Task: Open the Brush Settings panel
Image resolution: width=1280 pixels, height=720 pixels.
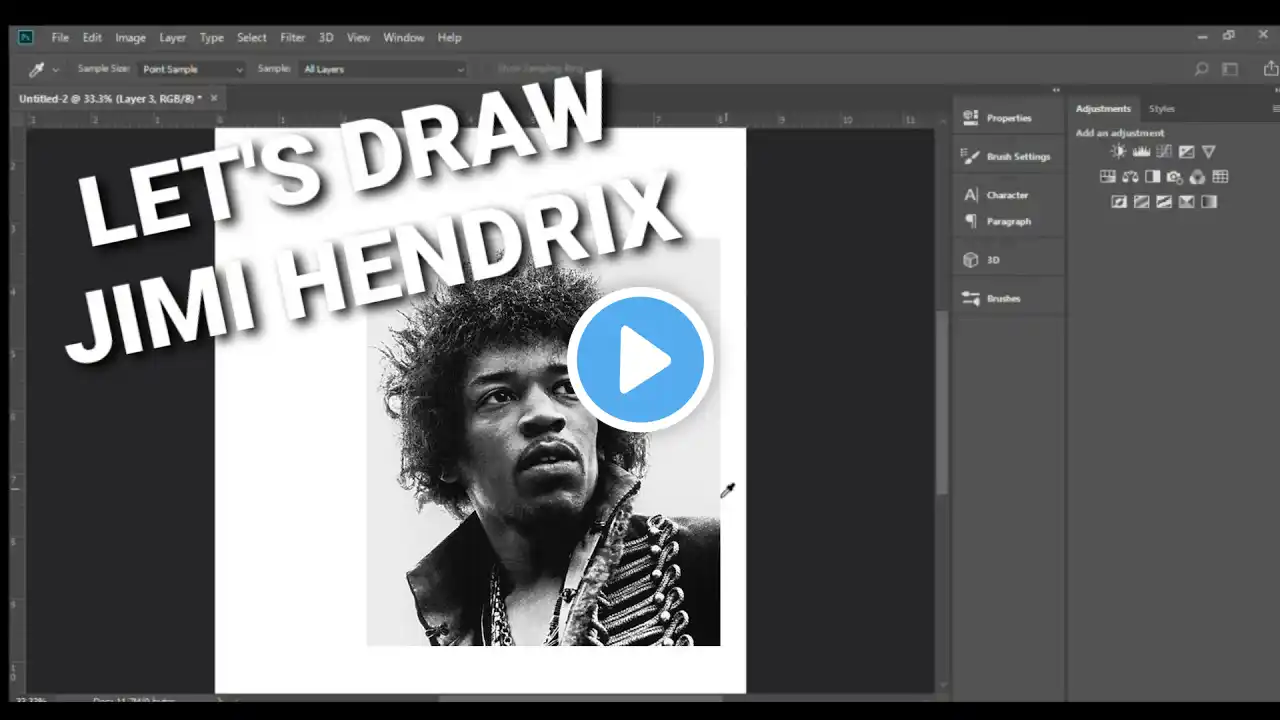Action: (1007, 157)
